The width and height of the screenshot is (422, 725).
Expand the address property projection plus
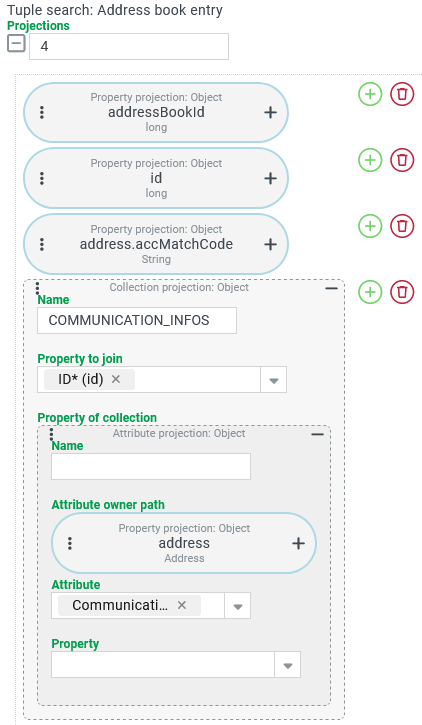coord(299,543)
